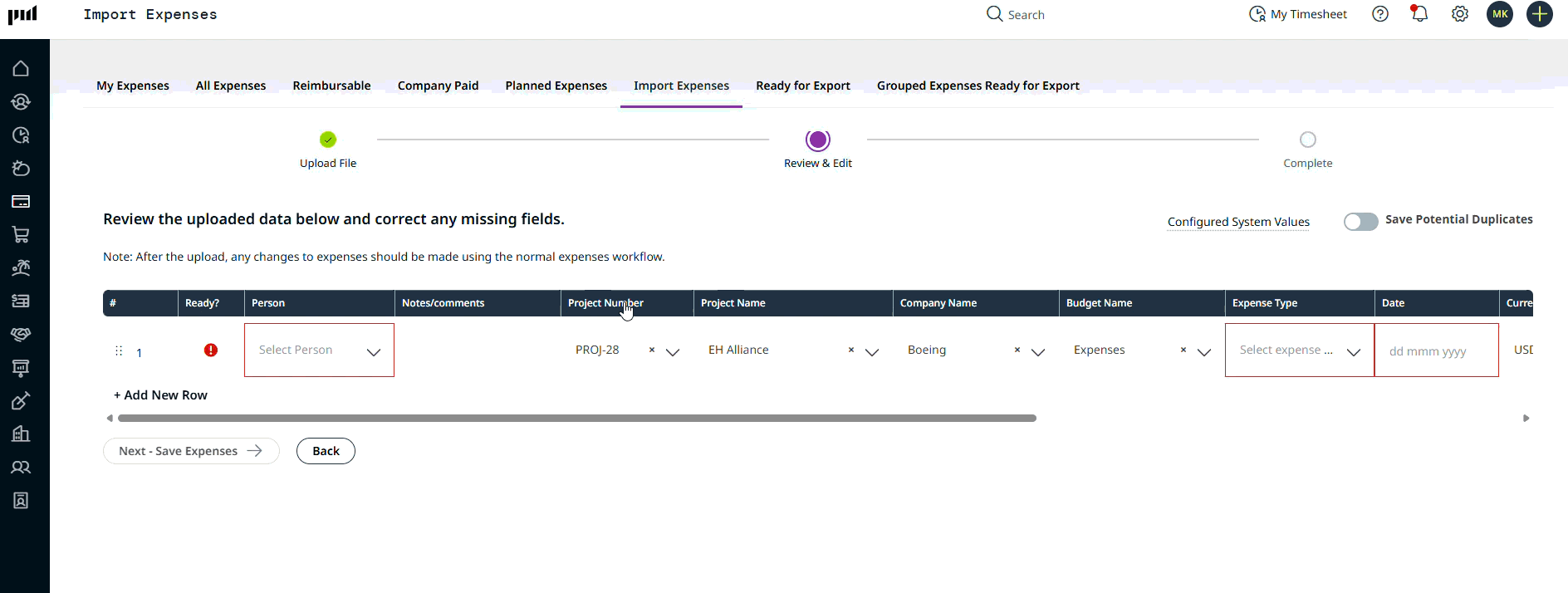
Task: Click the Expense Type column header
Action: click(1300, 303)
